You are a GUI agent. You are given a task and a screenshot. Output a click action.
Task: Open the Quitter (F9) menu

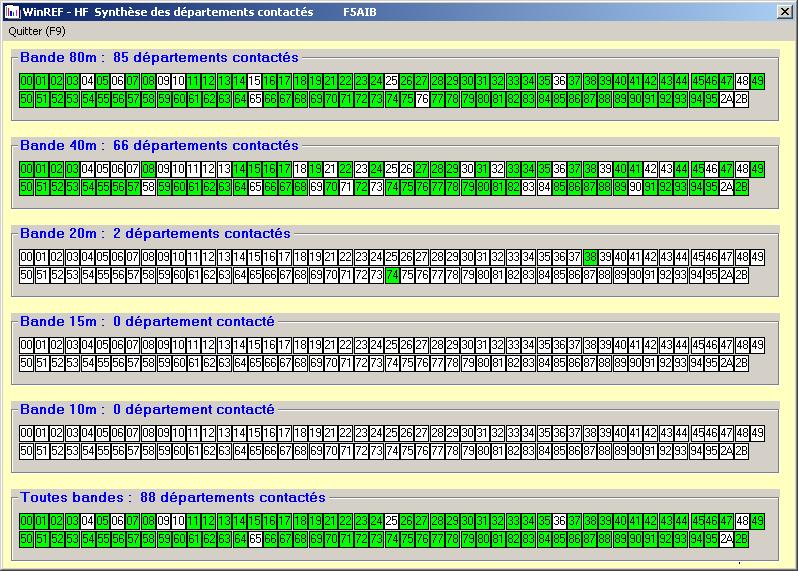[37, 31]
